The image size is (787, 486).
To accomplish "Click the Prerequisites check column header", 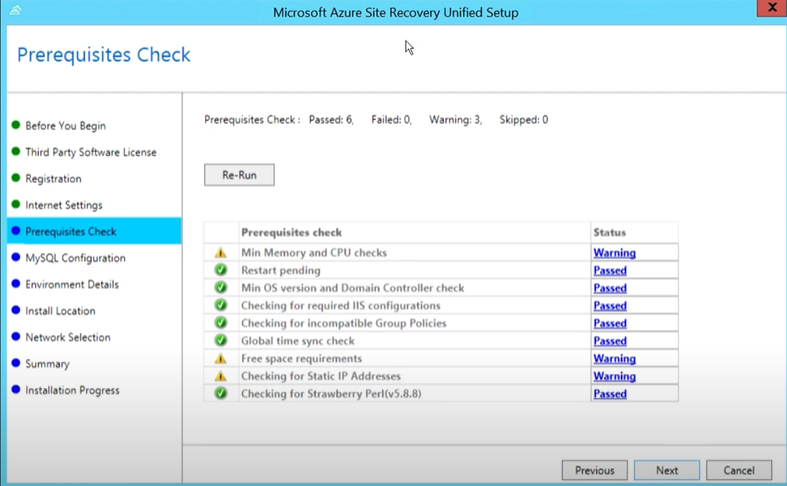I will pos(415,232).
